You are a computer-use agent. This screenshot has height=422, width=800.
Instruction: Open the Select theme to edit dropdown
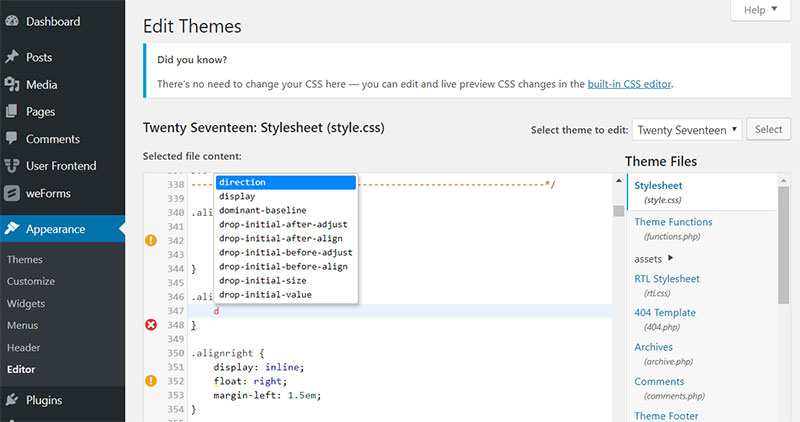pos(687,130)
